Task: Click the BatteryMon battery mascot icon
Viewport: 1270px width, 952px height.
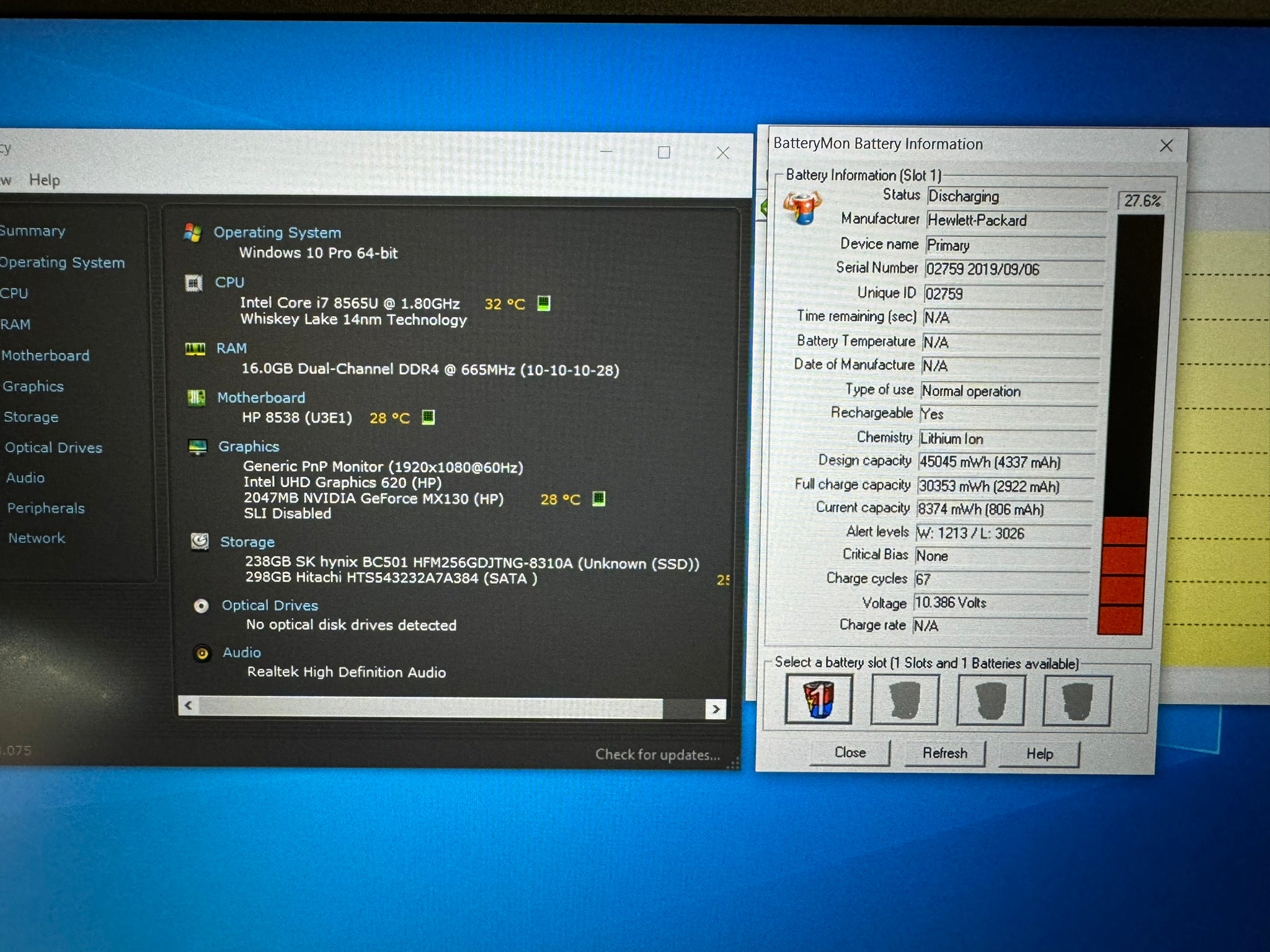Action: click(x=802, y=207)
